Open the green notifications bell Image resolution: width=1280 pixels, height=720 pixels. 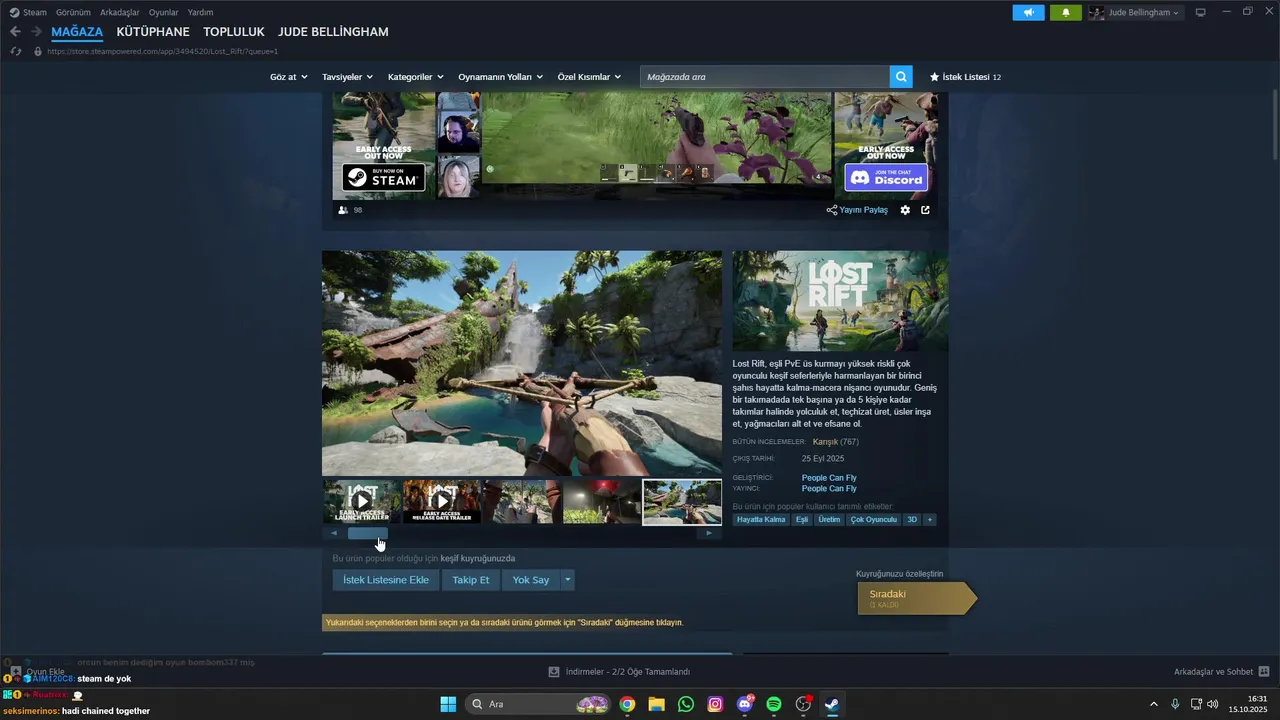tap(1066, 13)
